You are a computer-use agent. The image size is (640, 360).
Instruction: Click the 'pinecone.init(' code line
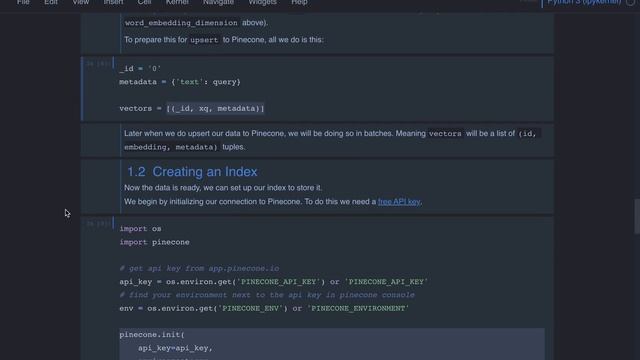152,335
